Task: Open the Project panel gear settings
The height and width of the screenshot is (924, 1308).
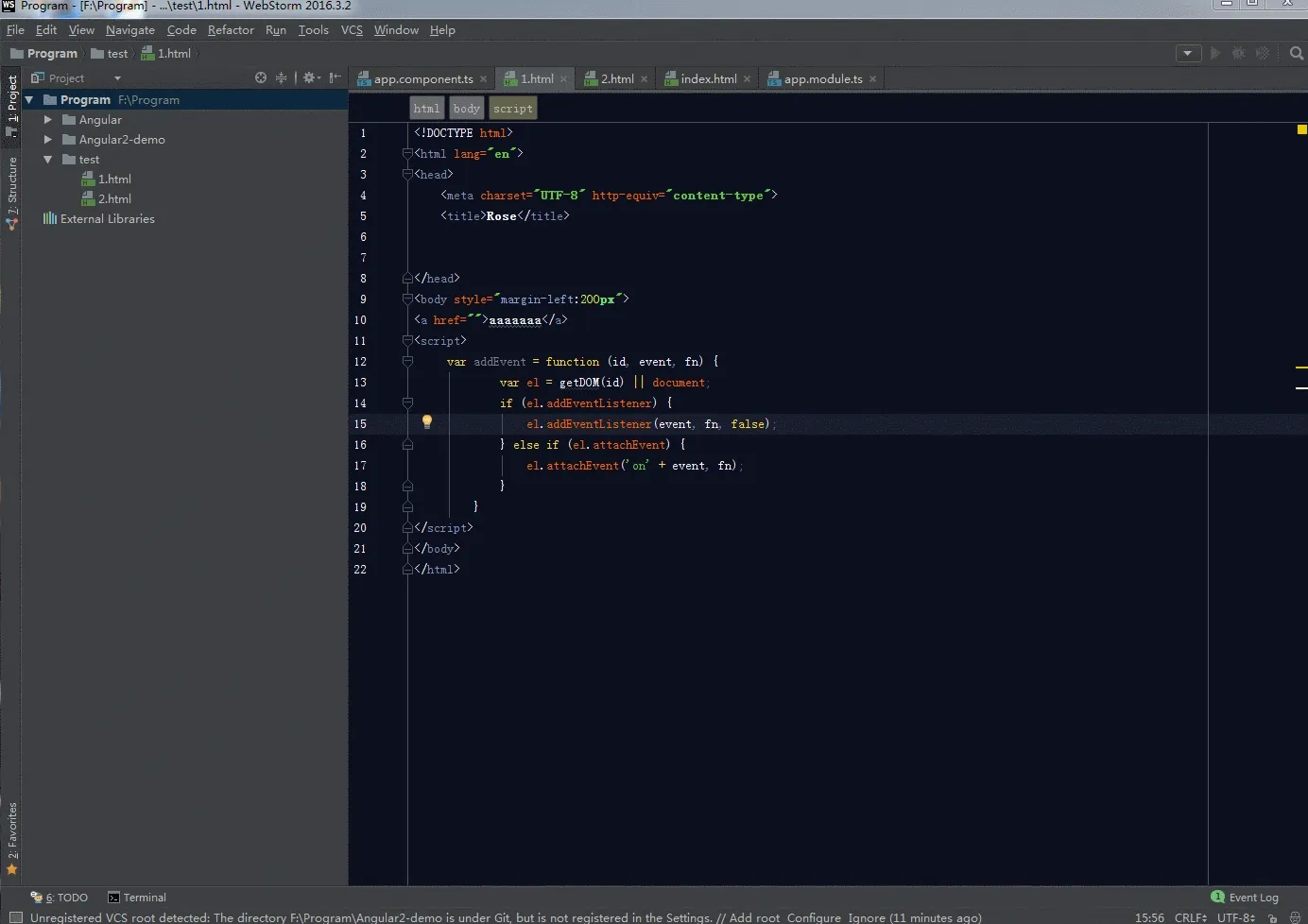Action: click(x=310, y=78)
